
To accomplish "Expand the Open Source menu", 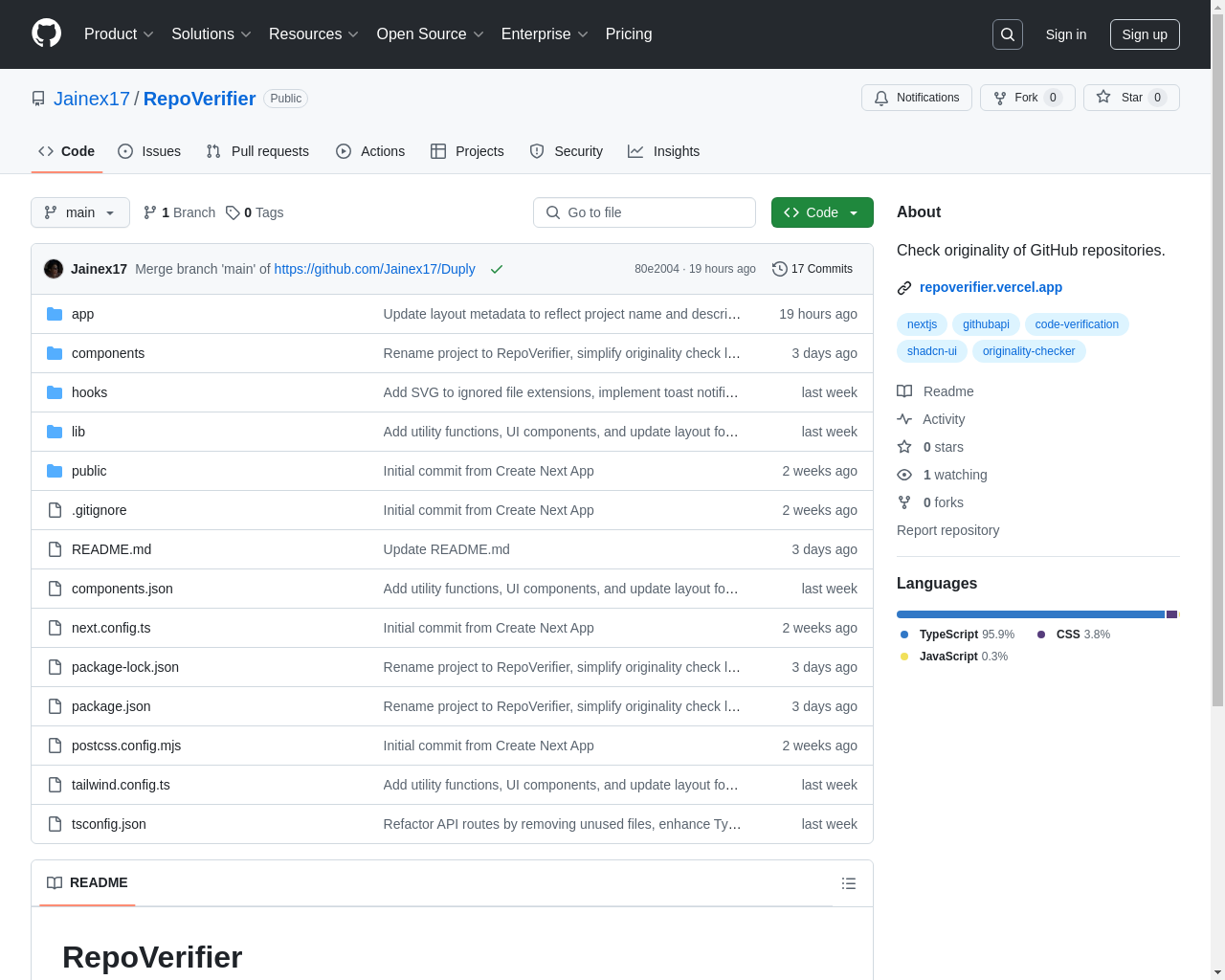I will pyautogui.click(x=431, y=34).
